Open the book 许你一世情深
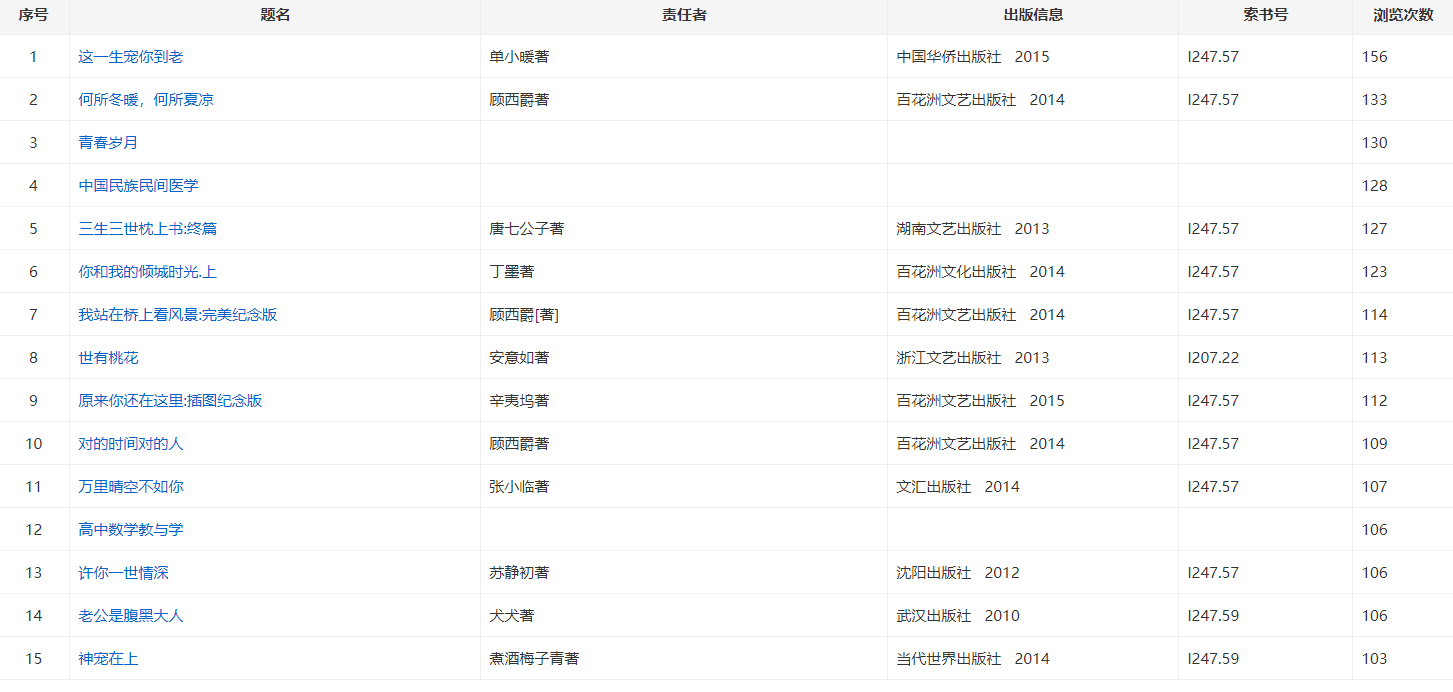1453x692 pixels. (x=123, y=573)
